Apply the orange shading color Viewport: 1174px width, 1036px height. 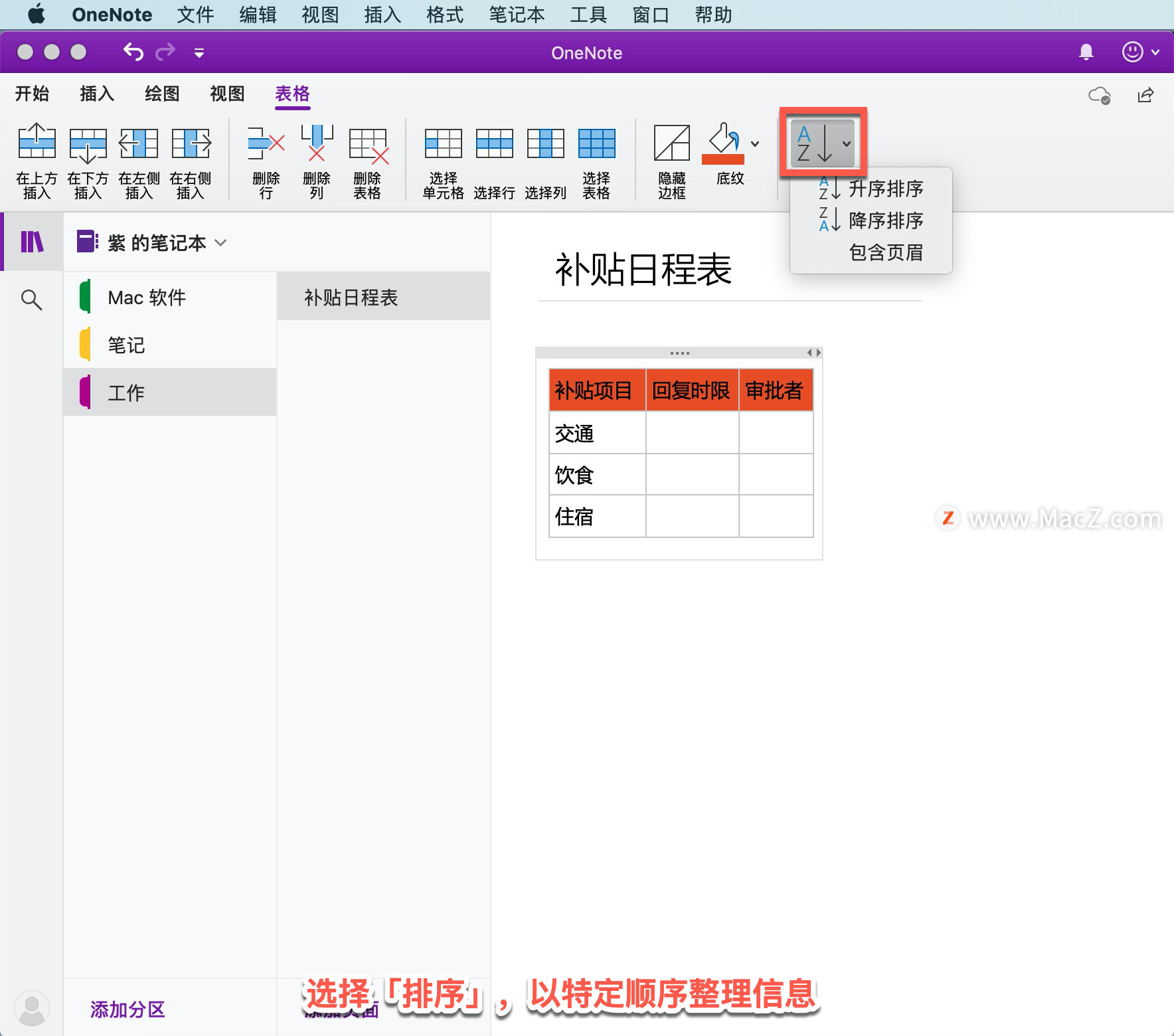(723, 143)
